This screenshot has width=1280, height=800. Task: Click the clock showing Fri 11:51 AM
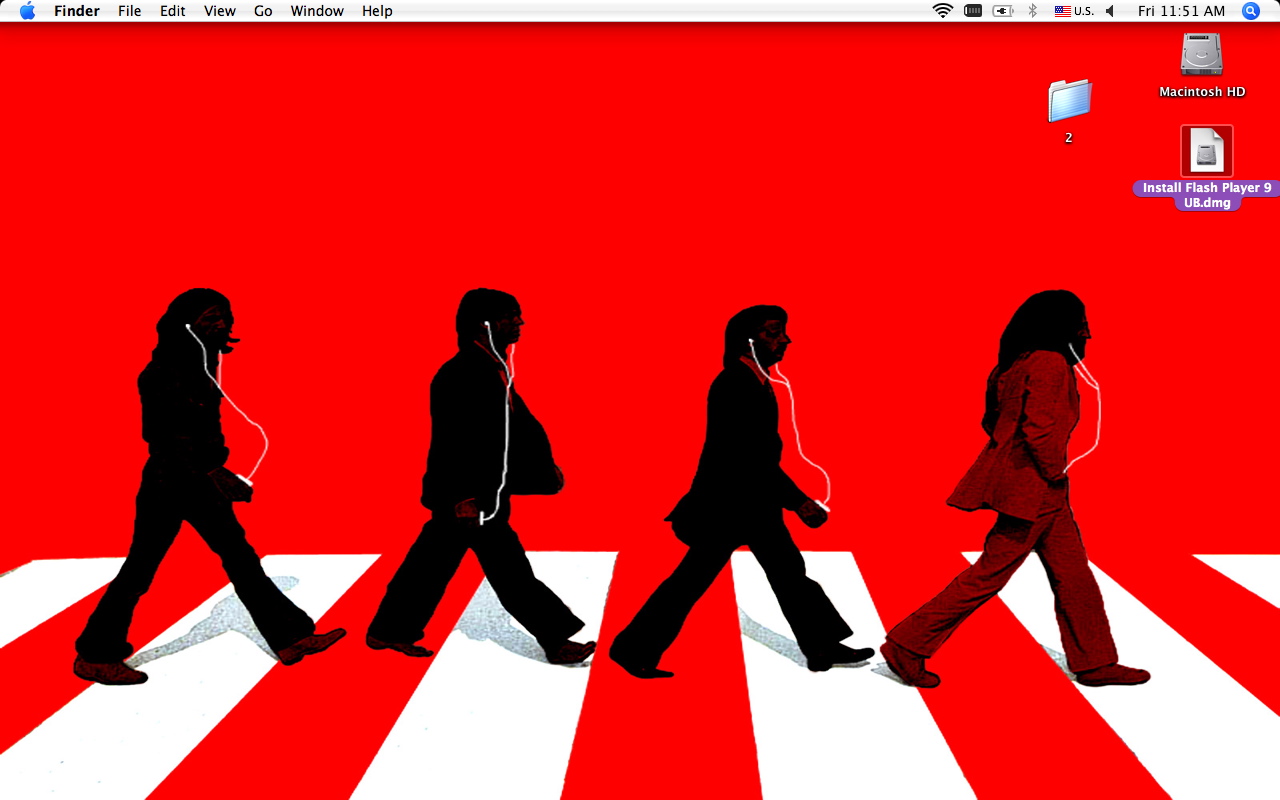point(1181,11)
